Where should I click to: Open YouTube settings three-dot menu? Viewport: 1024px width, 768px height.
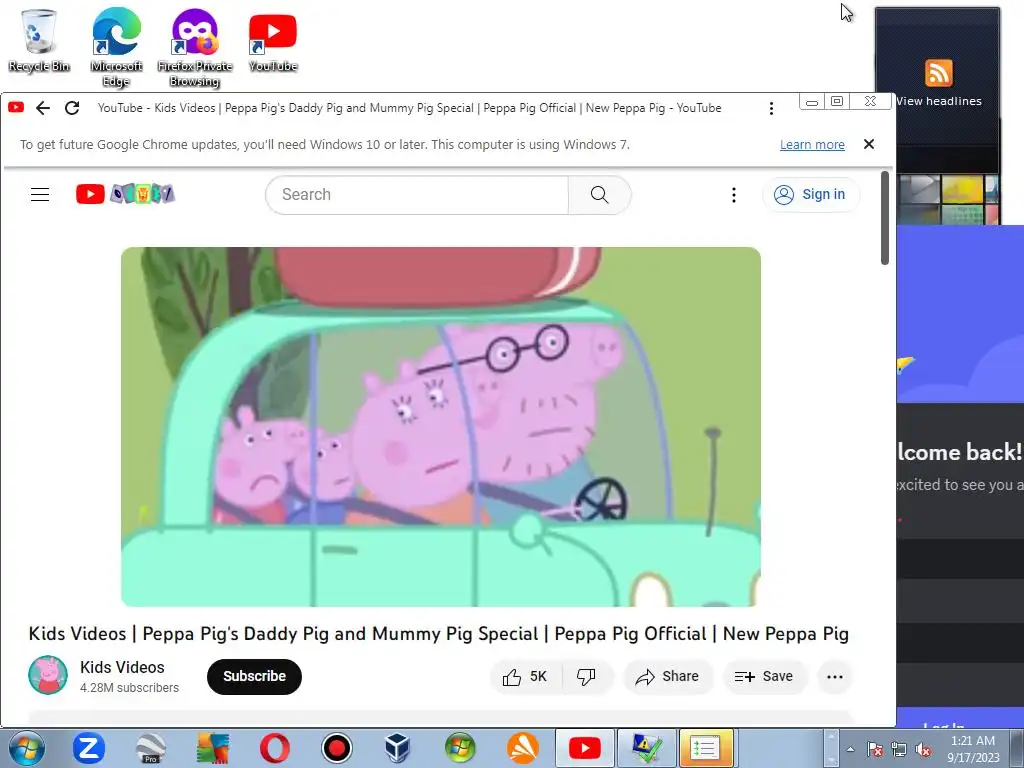coord(733,195)
